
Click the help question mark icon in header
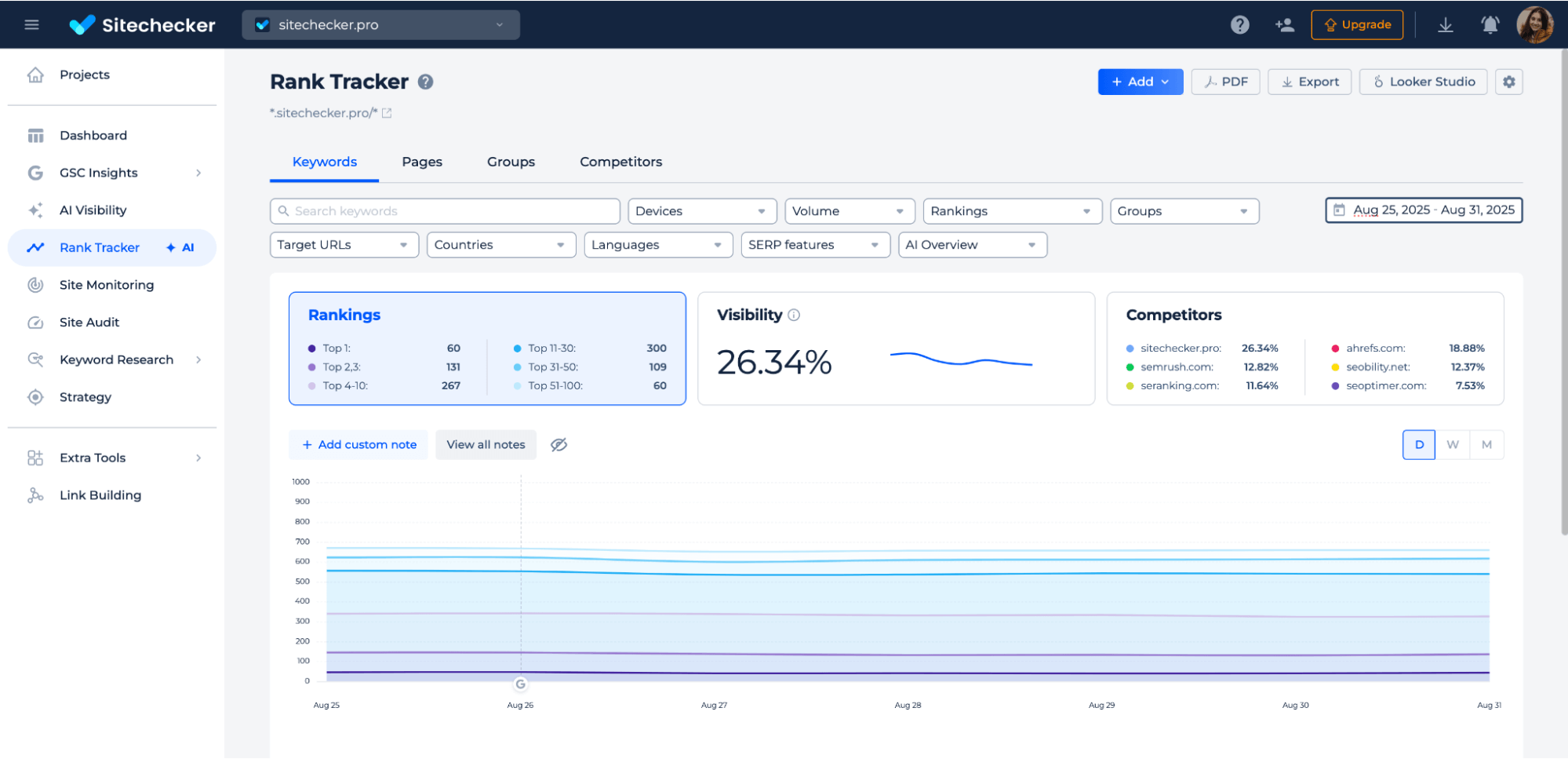[x=1239, y=24]
